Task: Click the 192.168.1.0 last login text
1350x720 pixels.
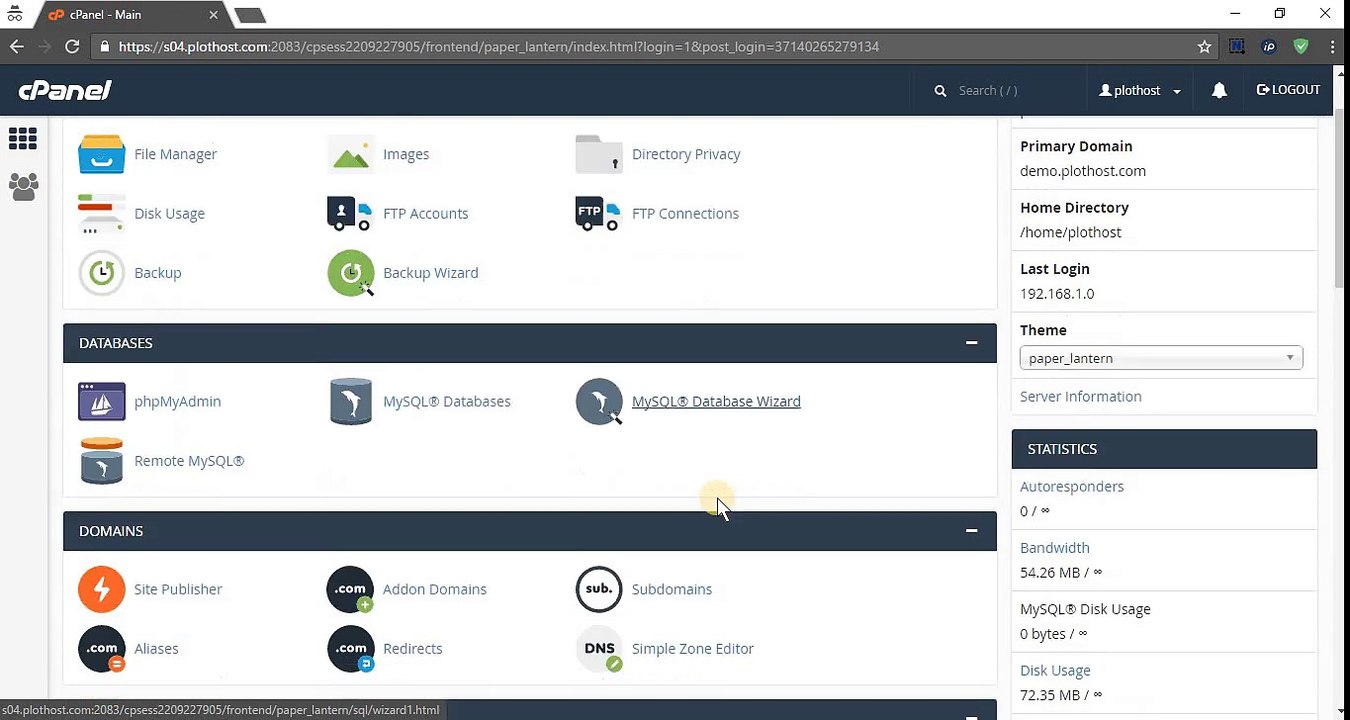Action: click(x=1056, y=293)
